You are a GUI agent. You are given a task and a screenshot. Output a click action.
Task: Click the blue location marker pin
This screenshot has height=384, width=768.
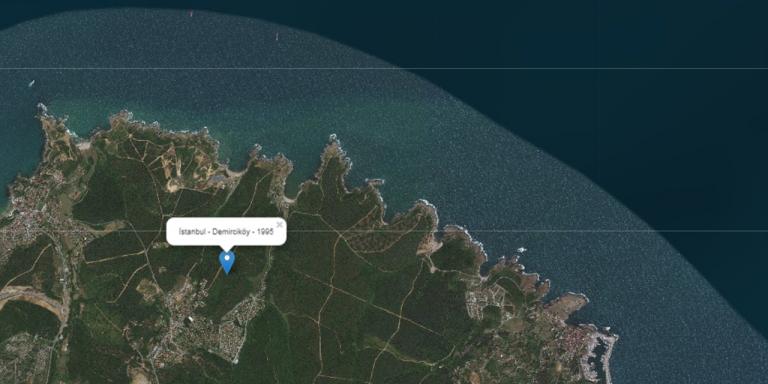click(x=227, y=262)
